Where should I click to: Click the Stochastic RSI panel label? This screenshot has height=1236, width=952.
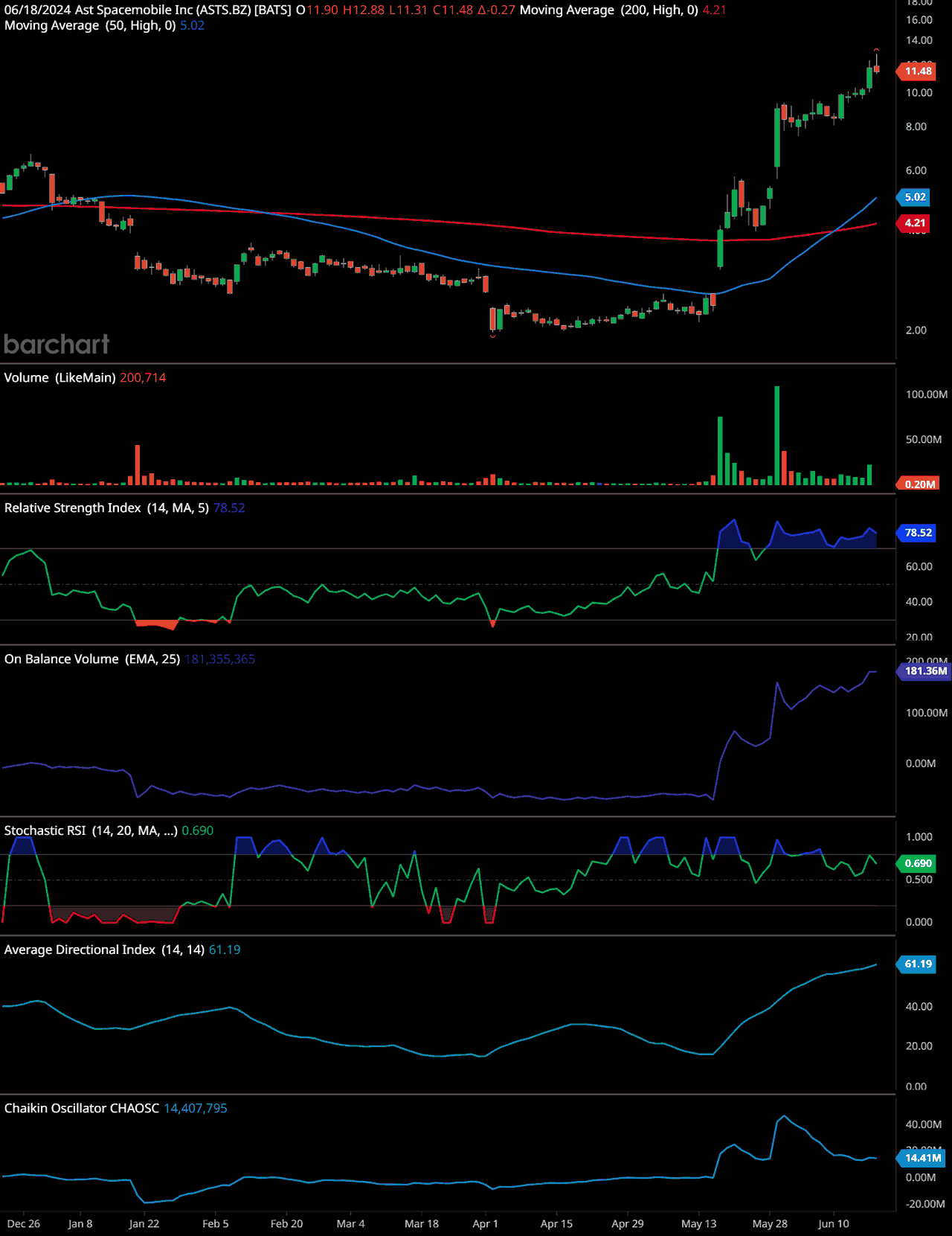[91, 830]
